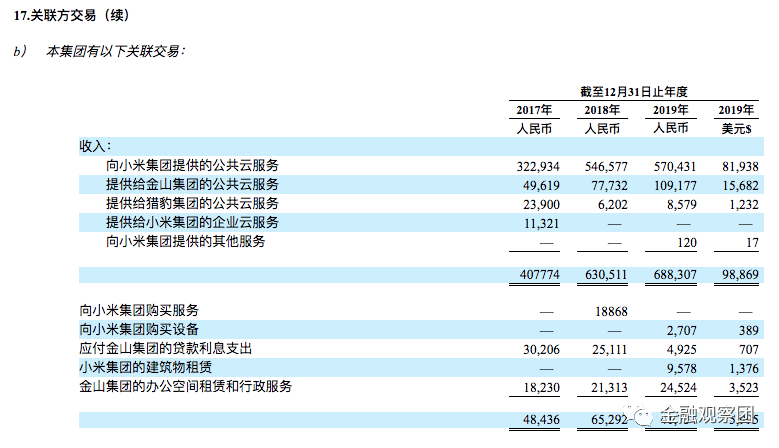Click the header '截至12月31日止年度'
Image resolution: width=779 pixels, height=448 pixels.
tap(633, 91)
